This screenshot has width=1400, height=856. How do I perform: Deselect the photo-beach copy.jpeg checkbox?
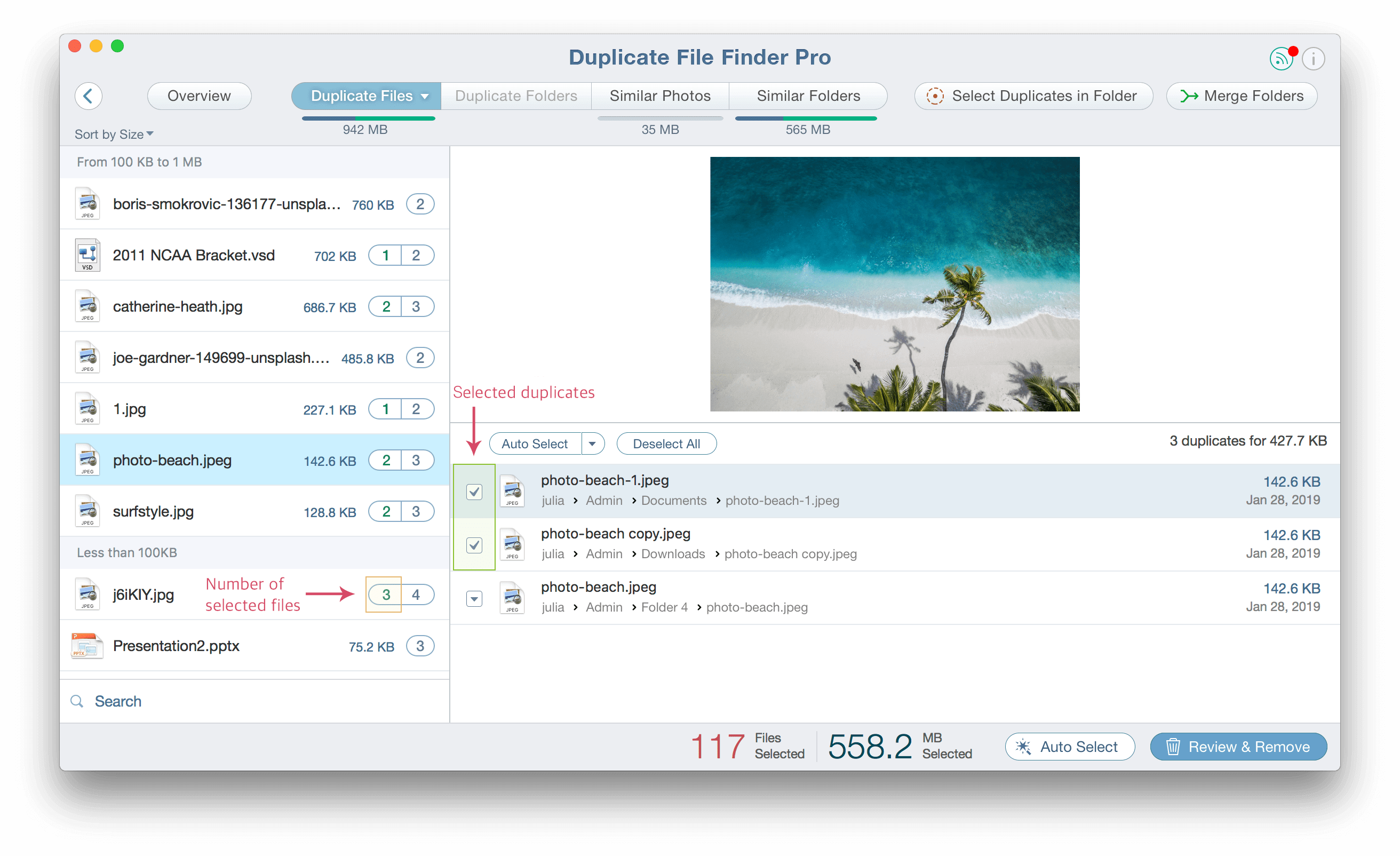tap(474, 544)
